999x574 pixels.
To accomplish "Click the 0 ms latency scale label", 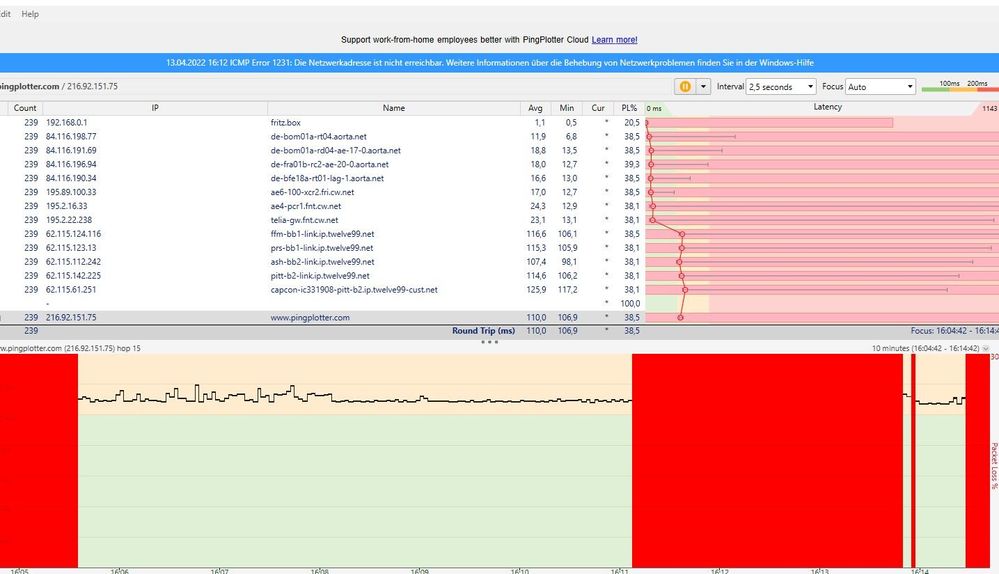I will pos(654,108).
